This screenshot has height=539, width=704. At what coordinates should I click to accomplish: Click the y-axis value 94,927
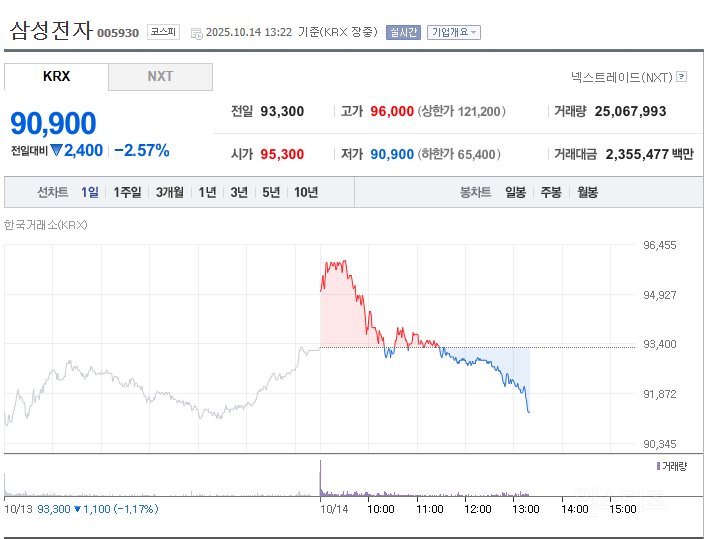coord(660,295)
